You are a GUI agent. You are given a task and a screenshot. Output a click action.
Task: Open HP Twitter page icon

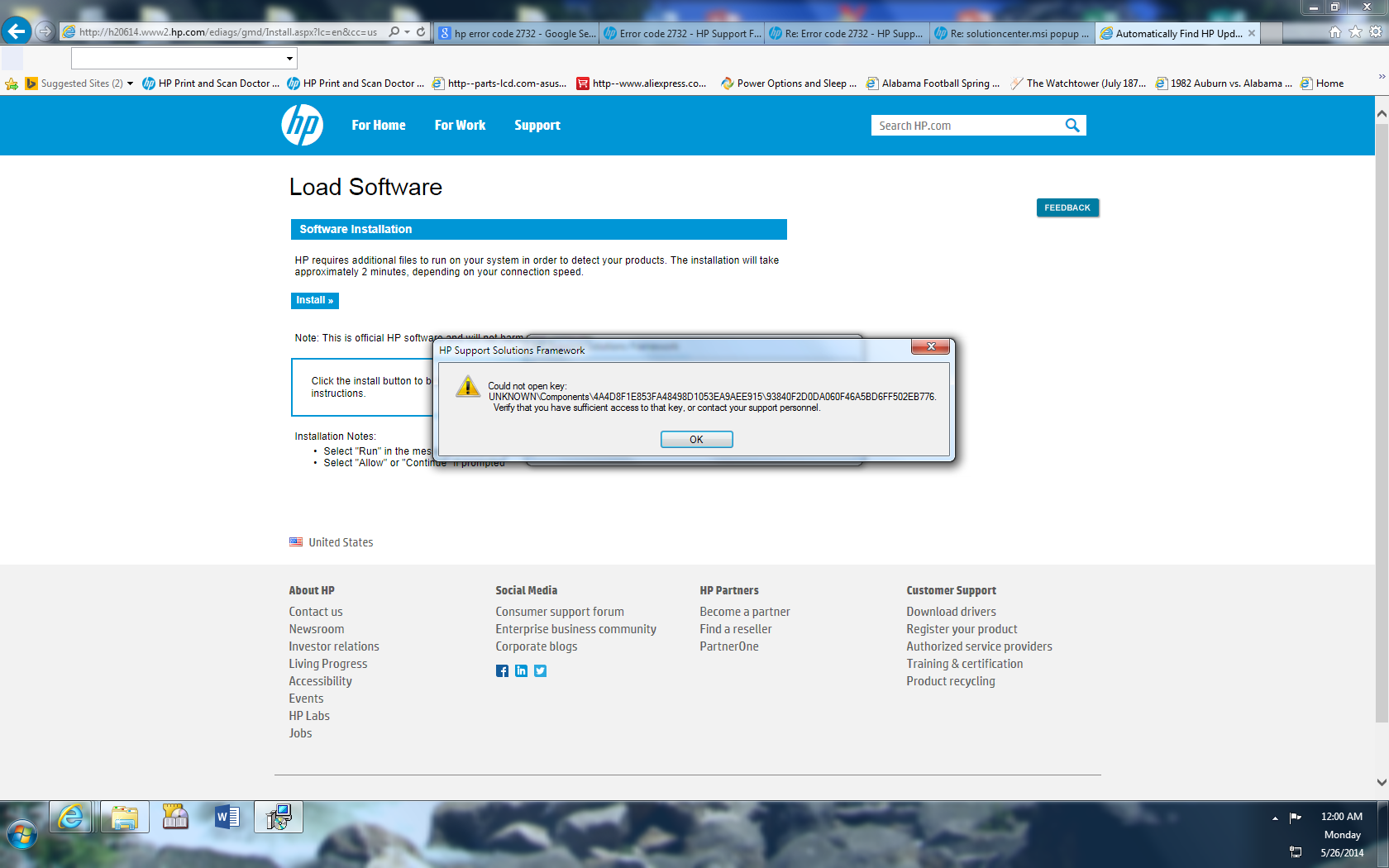tap(540, 670)
